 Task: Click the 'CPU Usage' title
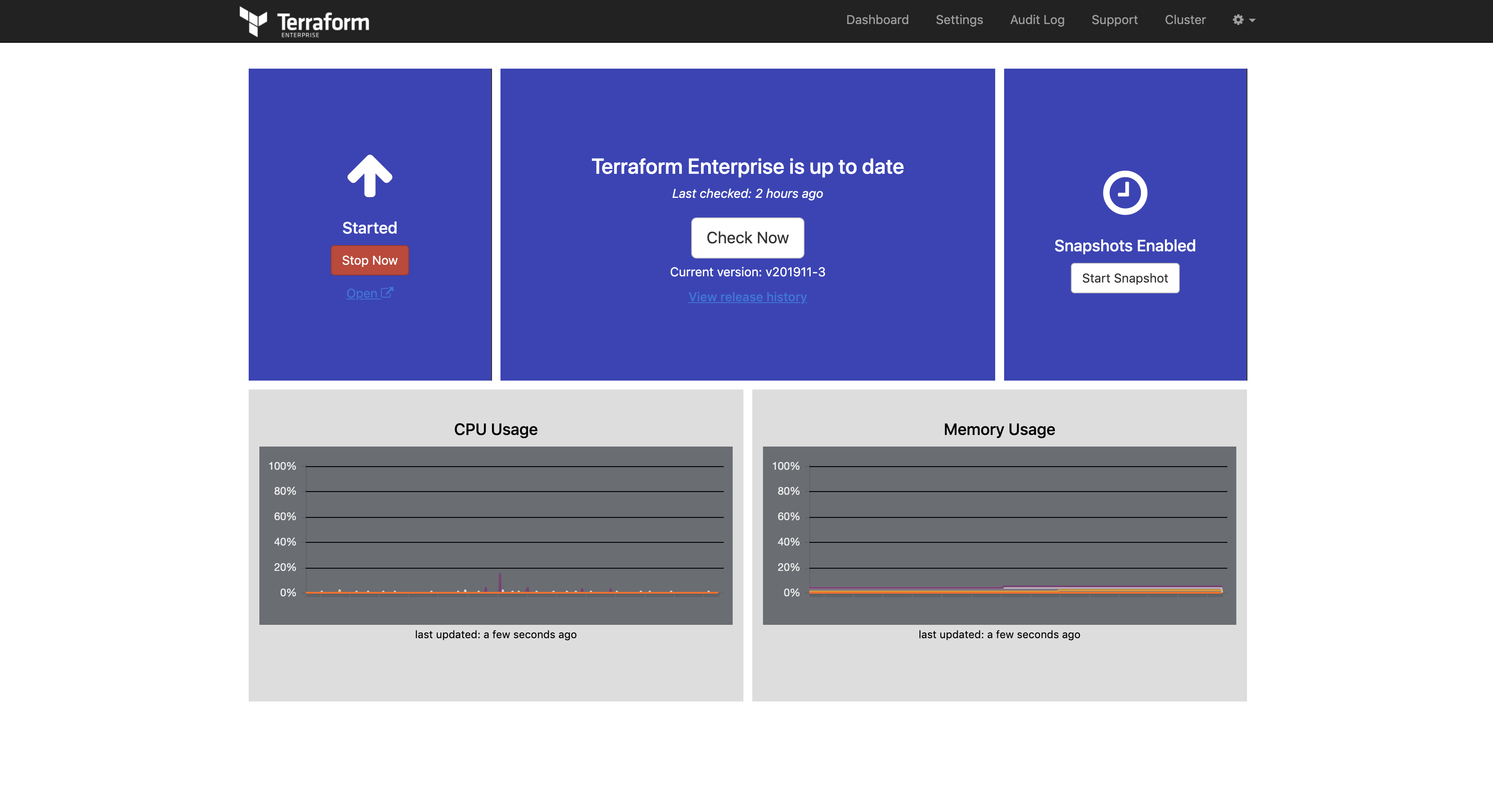[x=496, y=430]
